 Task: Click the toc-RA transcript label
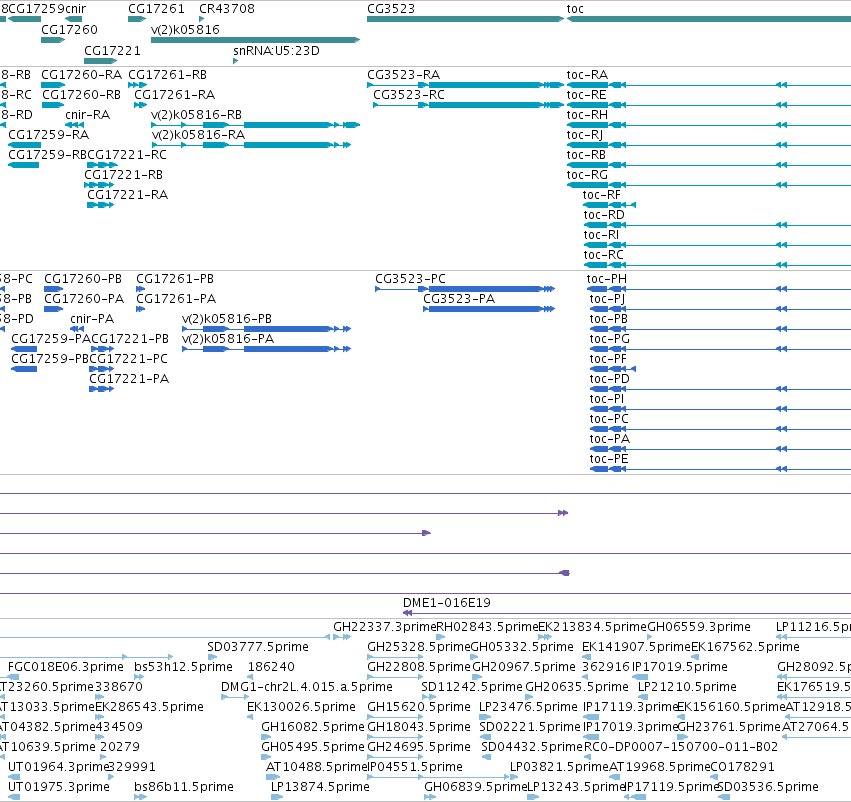click(x=587, y=74)
